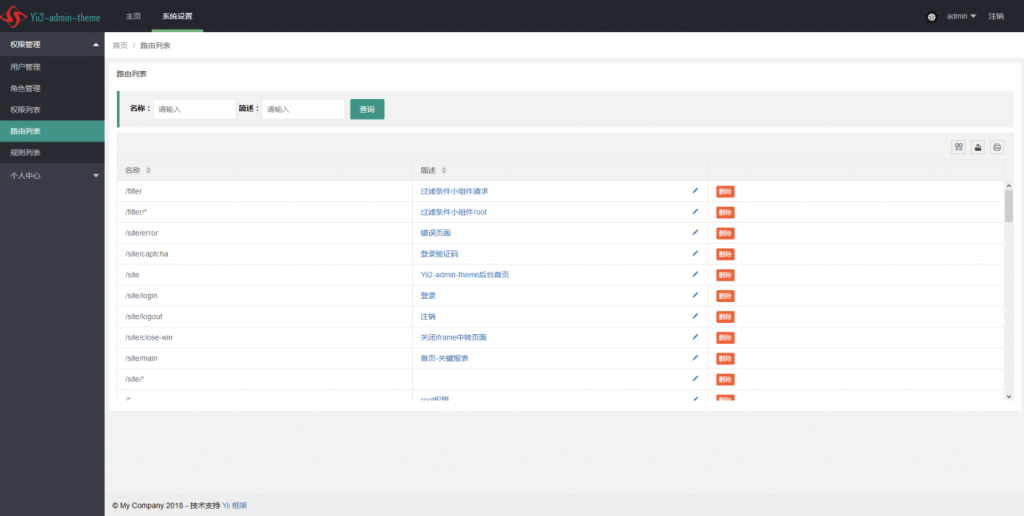Click the theme icon beside admin

tap(931, 17)
